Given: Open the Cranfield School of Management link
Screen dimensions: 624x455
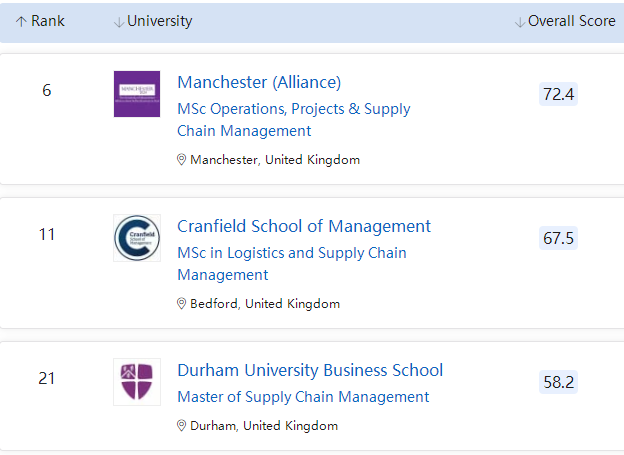Looking at the screenshot, I should [304, 226].
